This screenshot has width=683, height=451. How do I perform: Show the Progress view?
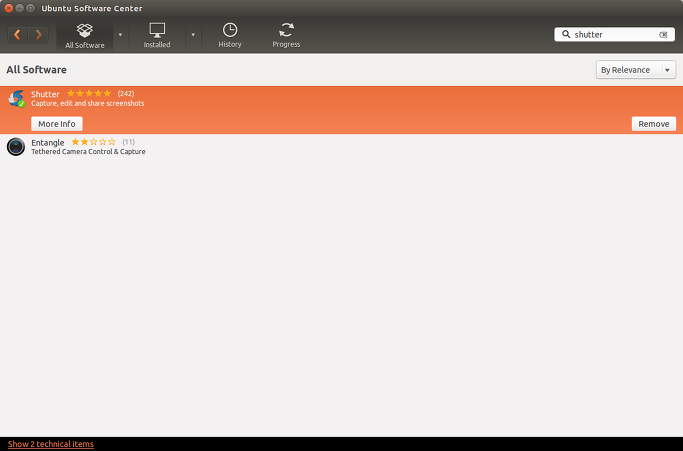point(286,35)
